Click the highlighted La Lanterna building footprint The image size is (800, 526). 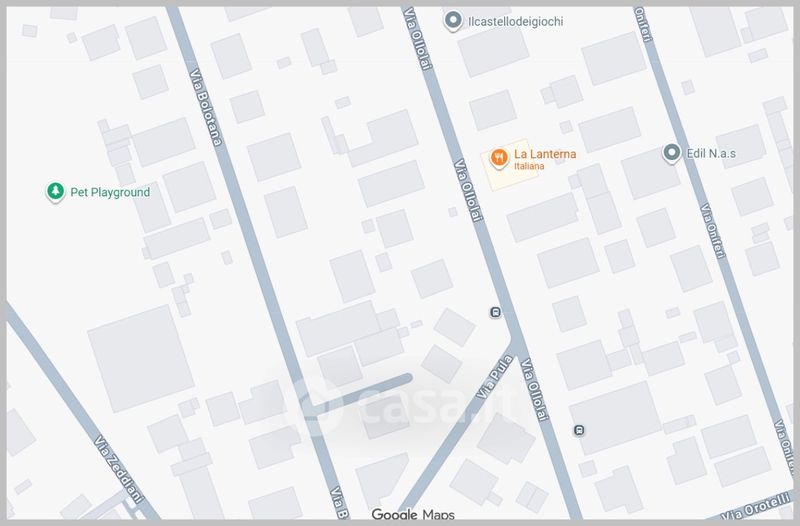[x=510, y=165]
